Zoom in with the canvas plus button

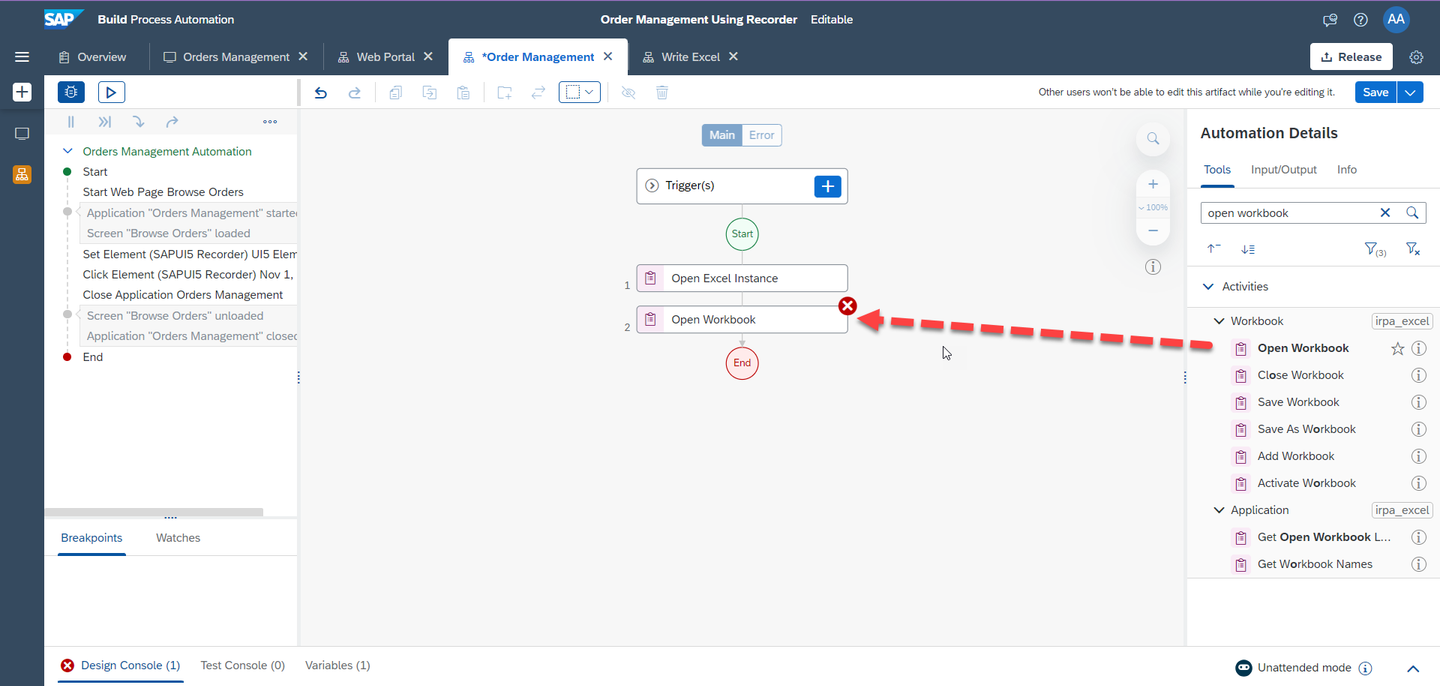coord(1153,184)
